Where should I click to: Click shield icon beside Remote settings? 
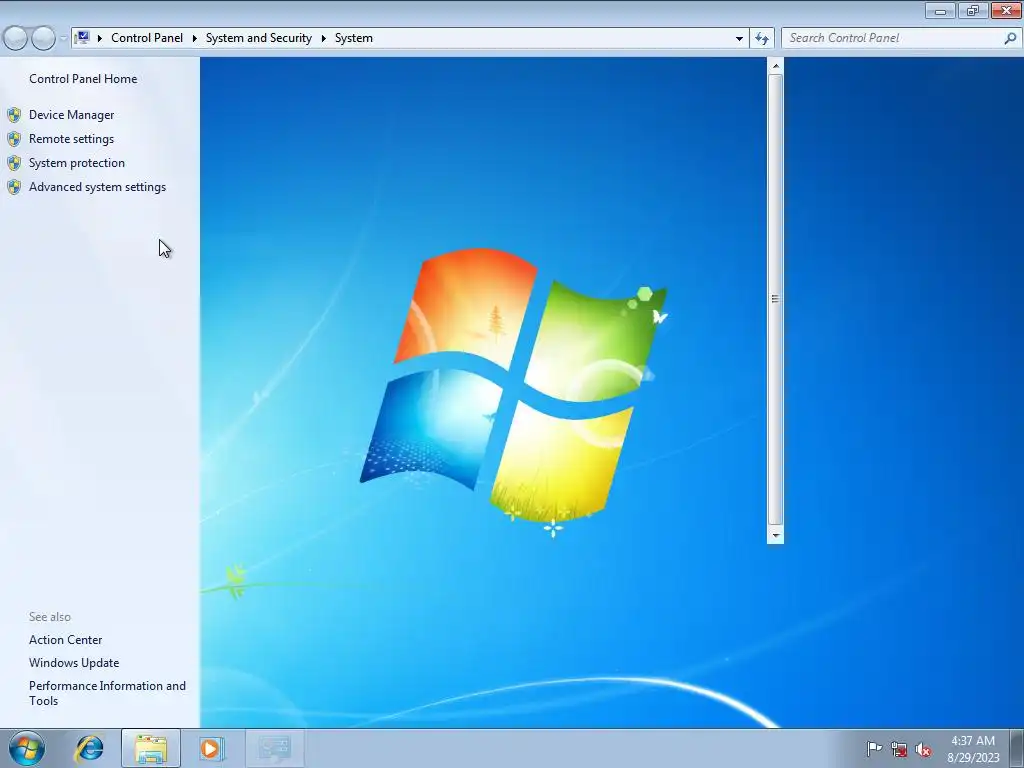(14, 139)
